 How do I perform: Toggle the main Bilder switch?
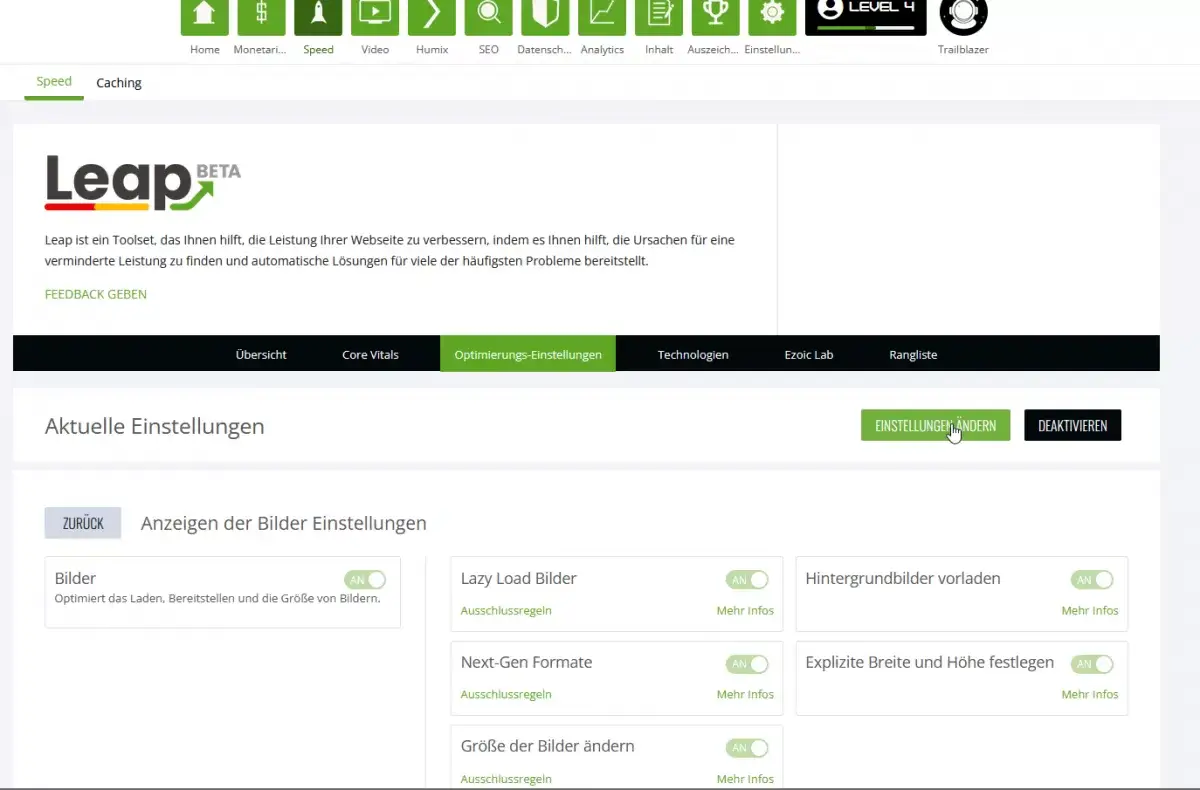click(x=365, y=580)
